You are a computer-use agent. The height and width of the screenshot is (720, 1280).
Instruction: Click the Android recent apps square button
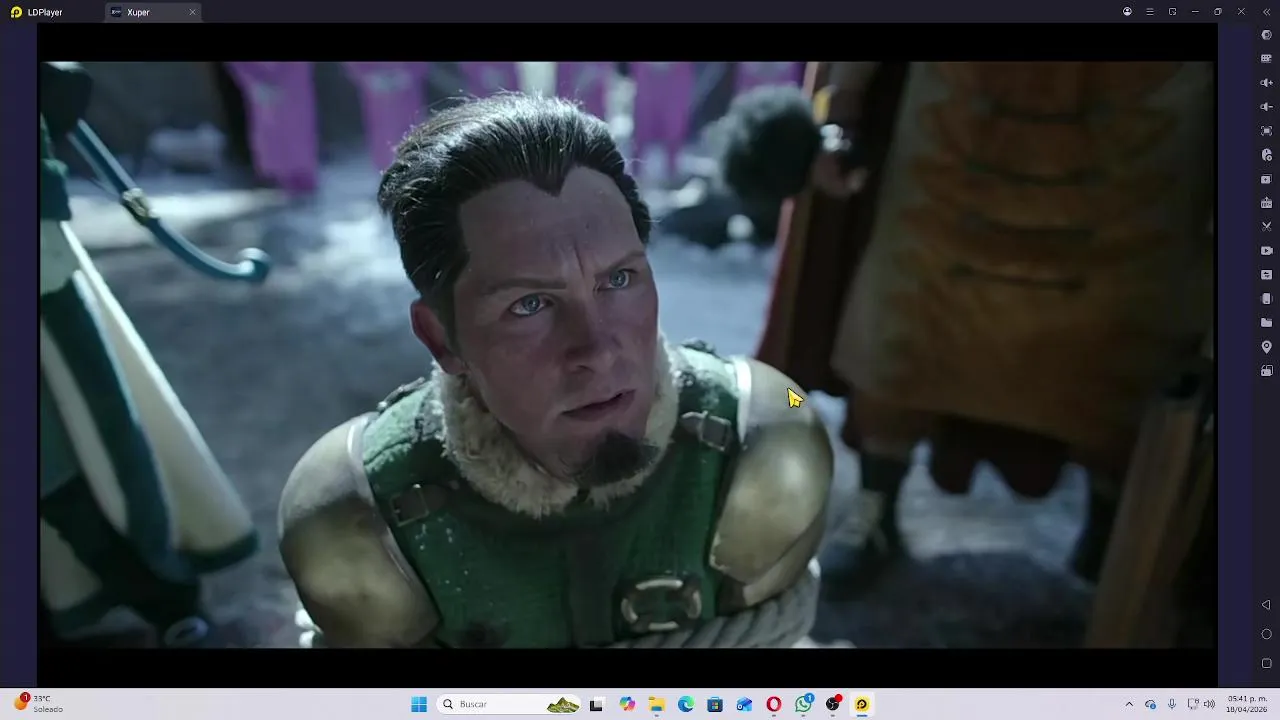pos(1266,663)
